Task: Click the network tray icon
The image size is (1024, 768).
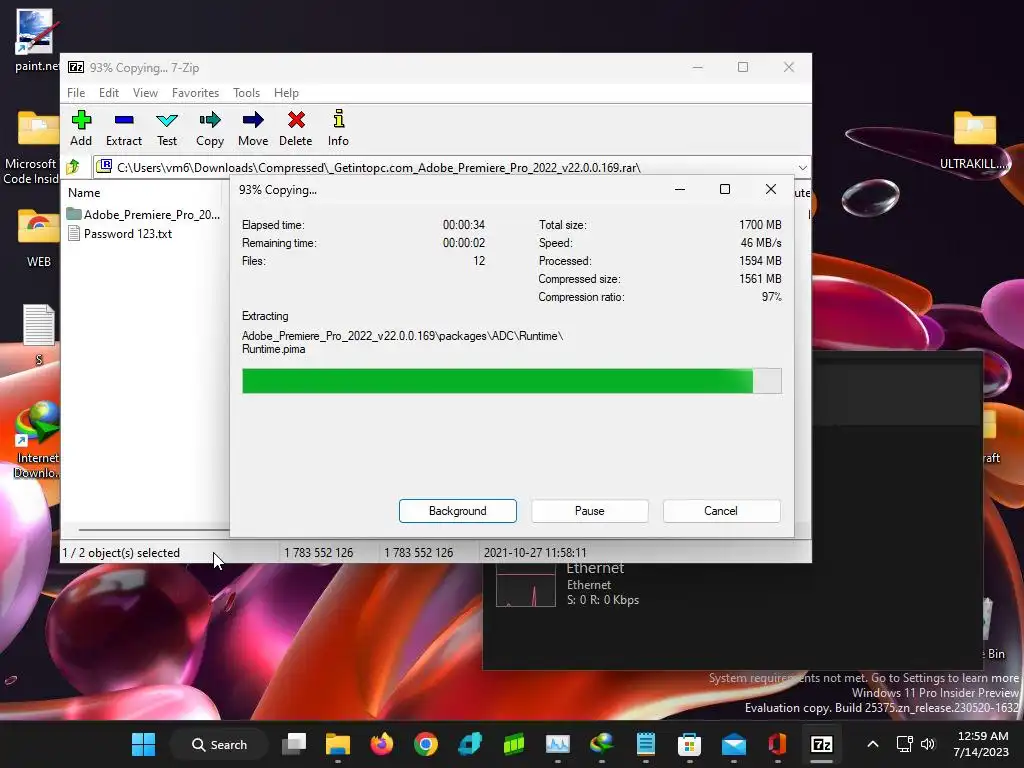Action: 904,744
